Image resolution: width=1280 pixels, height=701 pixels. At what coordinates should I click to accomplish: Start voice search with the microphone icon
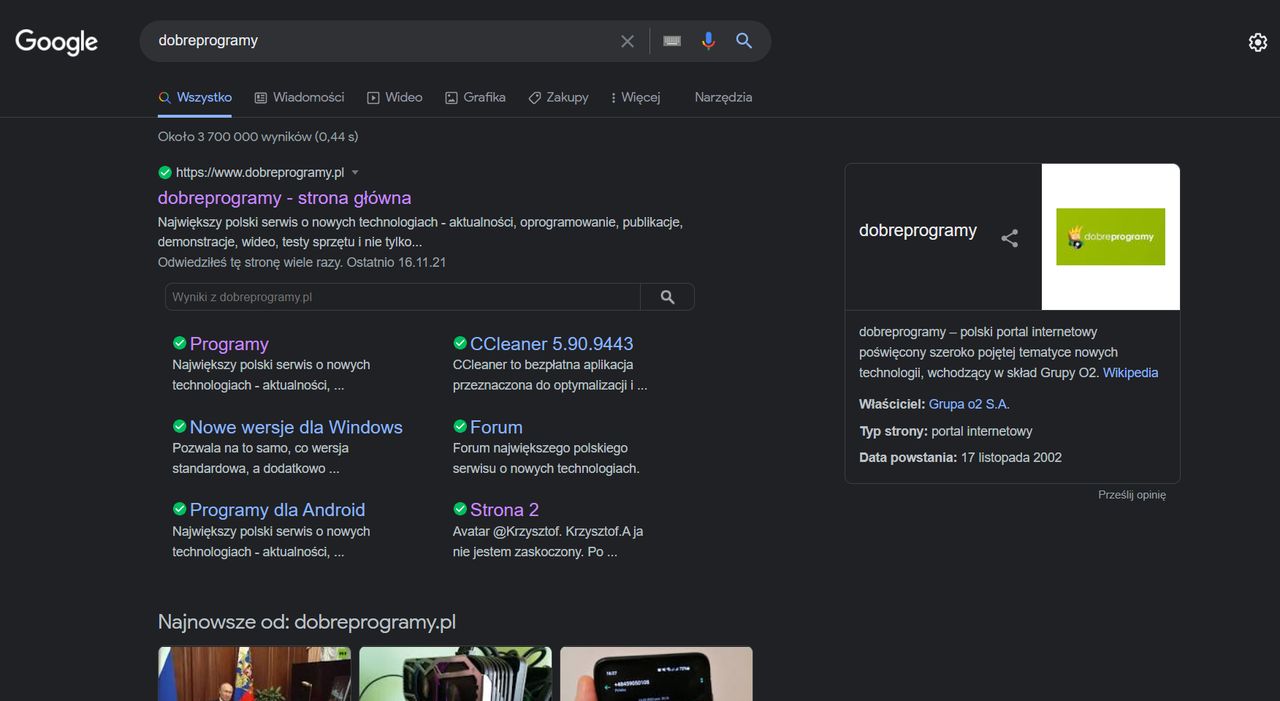(x=708, y=41)
